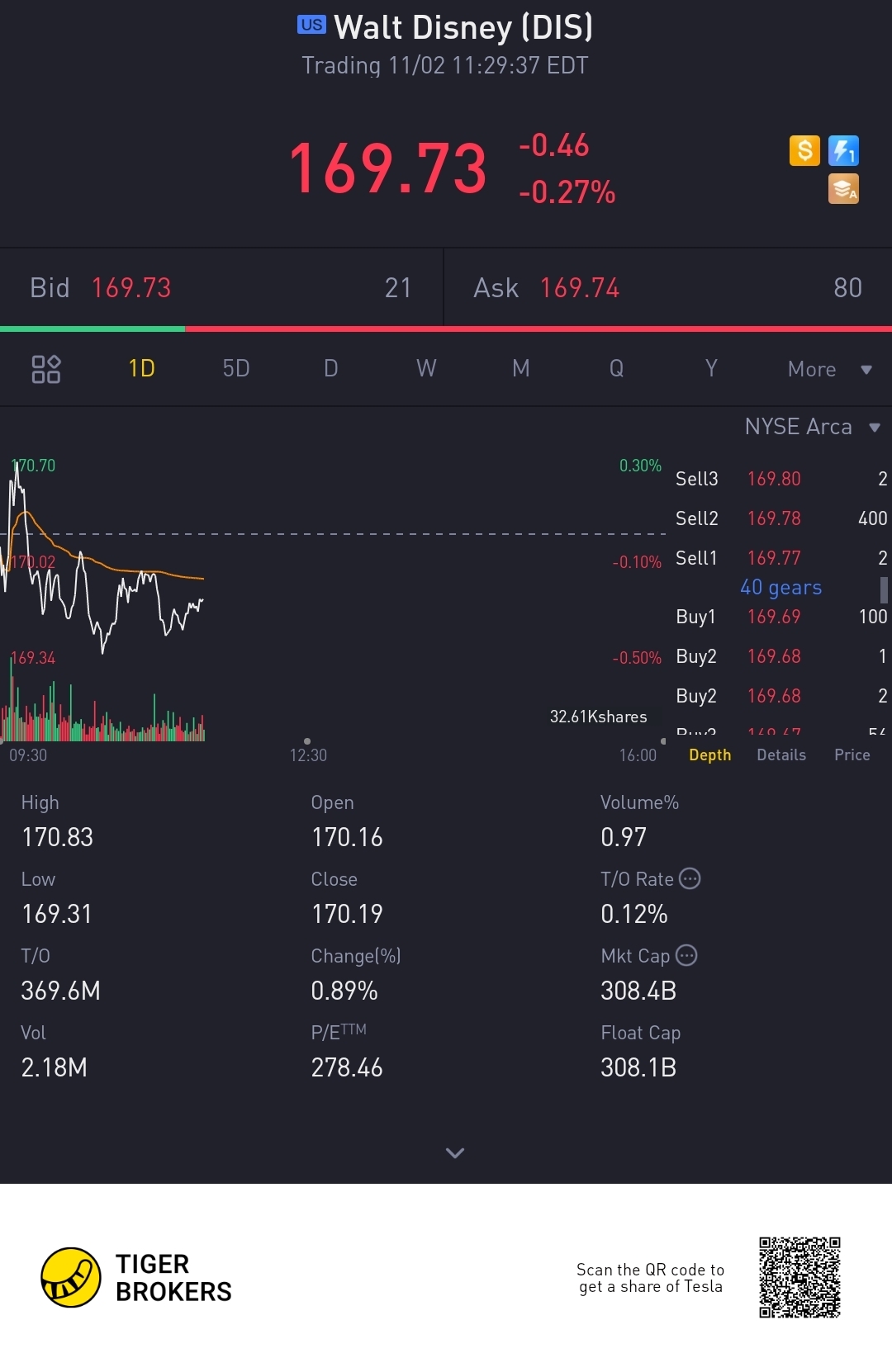Tap the Tiger Brokers logo
Viewport: 892px width, 1372px height.
[x=136, y=1277]
